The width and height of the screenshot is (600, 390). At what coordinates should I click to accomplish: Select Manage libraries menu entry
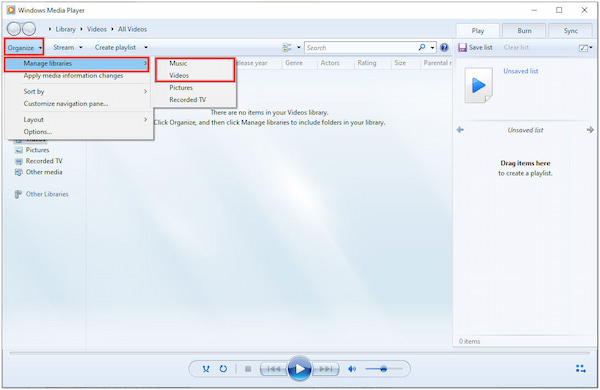coord(77,64)
